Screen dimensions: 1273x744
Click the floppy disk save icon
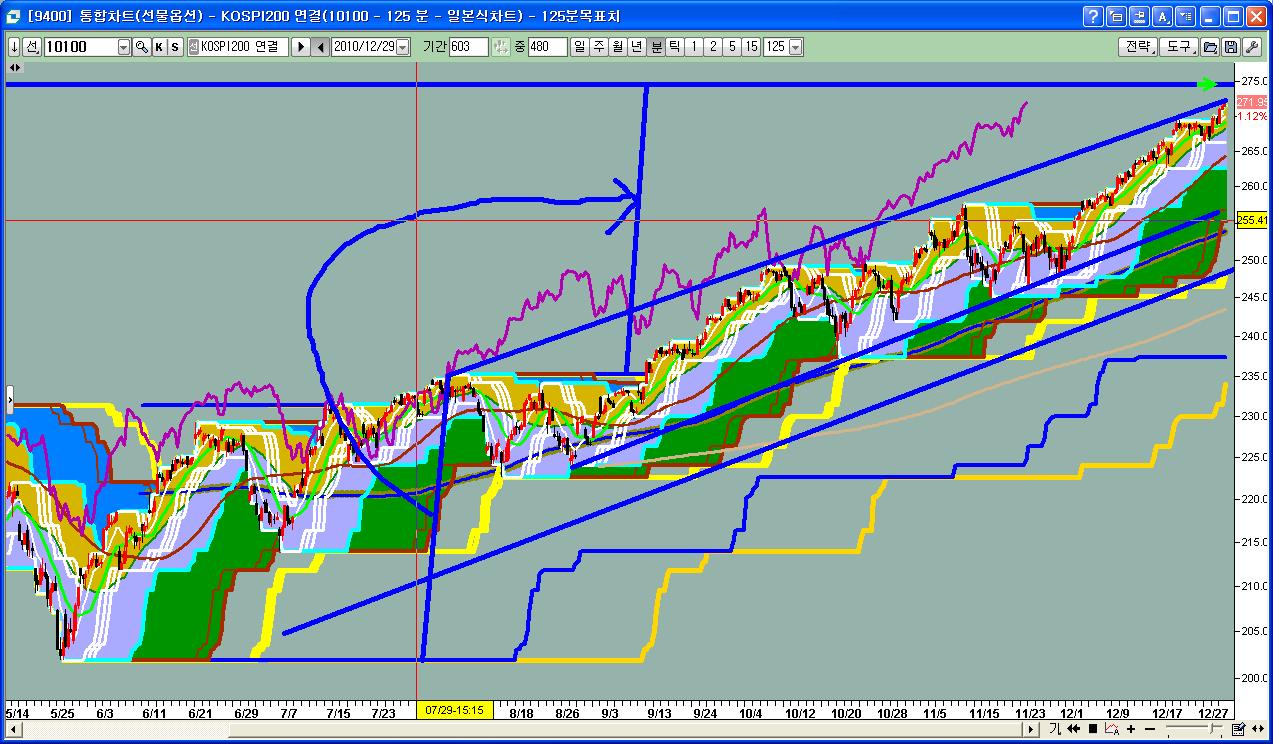1231,47
